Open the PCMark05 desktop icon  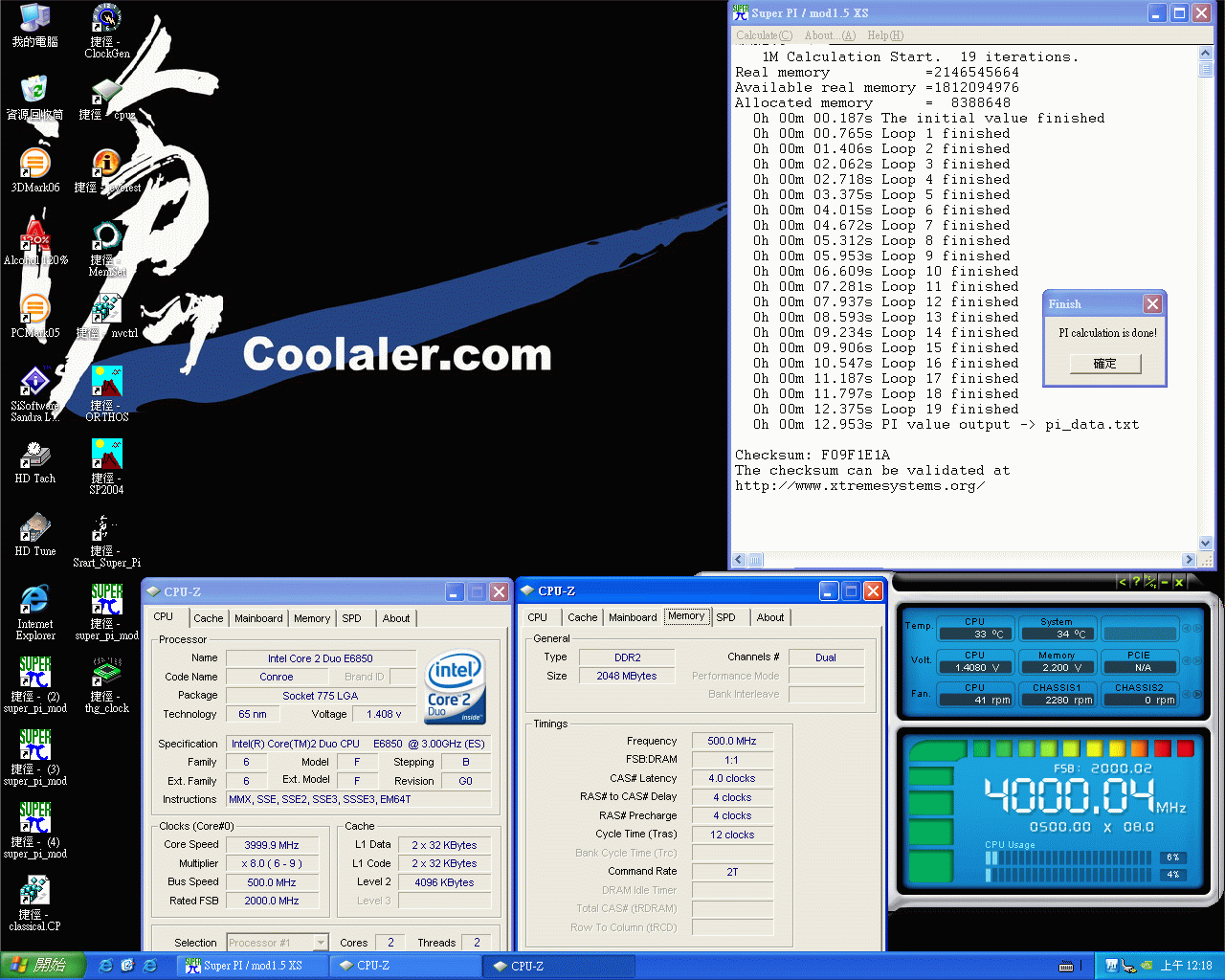coord(35,316)
